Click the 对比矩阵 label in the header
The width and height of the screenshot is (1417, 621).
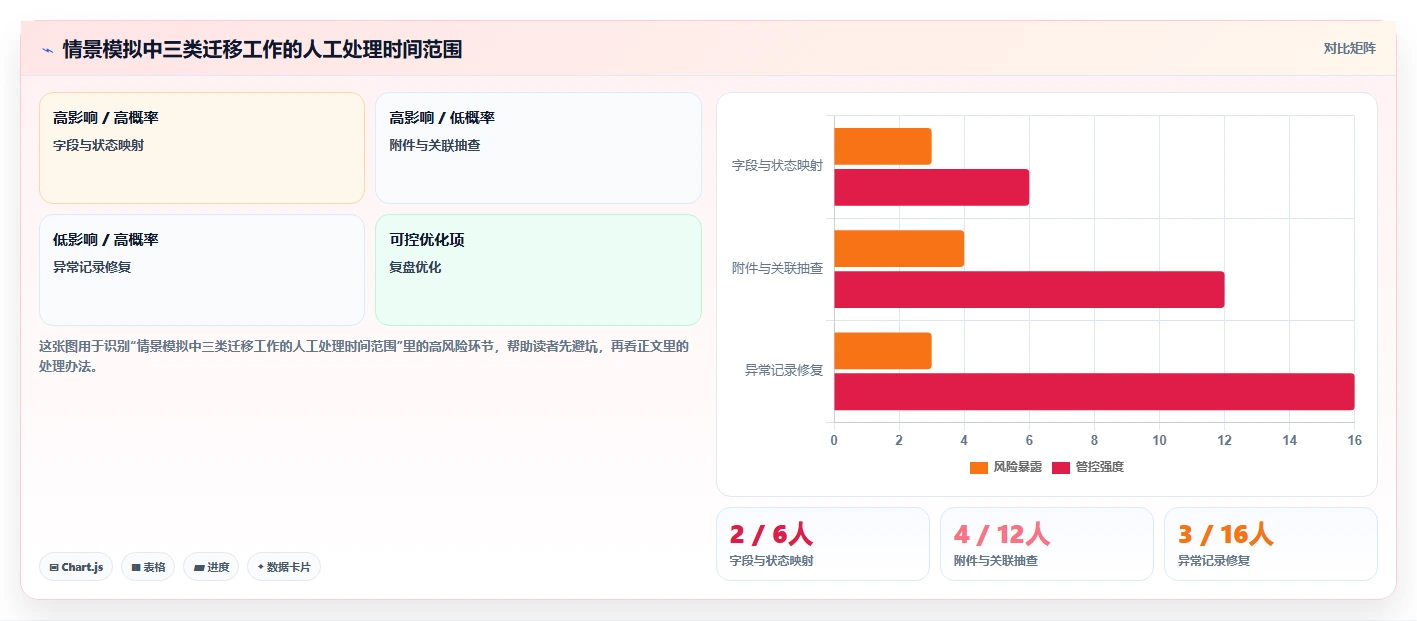(1349, 48)
